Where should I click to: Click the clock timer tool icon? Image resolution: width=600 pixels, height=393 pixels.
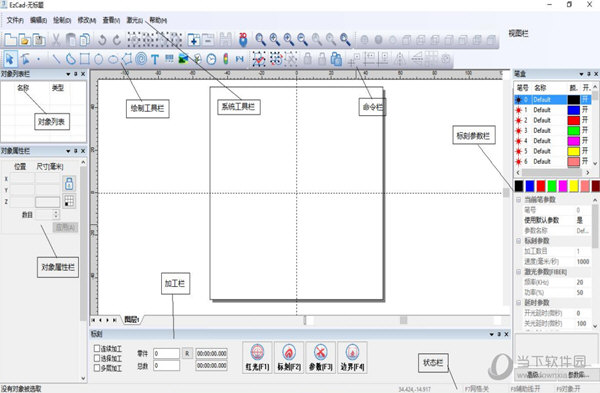pos(211,59)
